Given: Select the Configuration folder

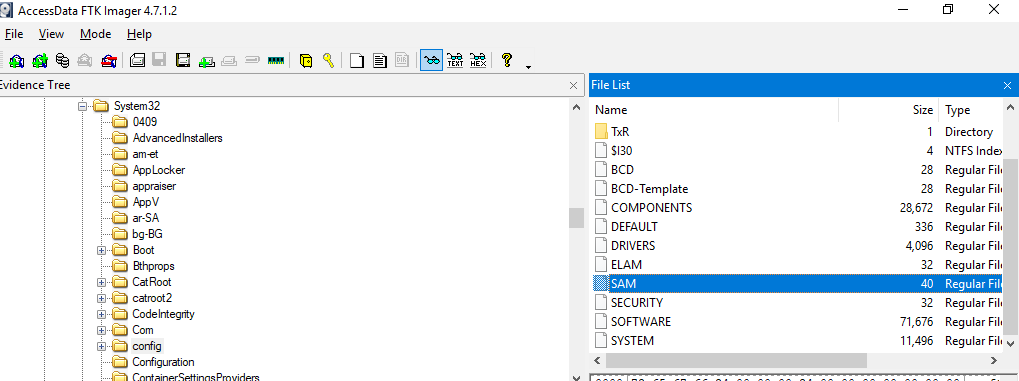Looking at the screenshot, I should (x=163, y=362).
